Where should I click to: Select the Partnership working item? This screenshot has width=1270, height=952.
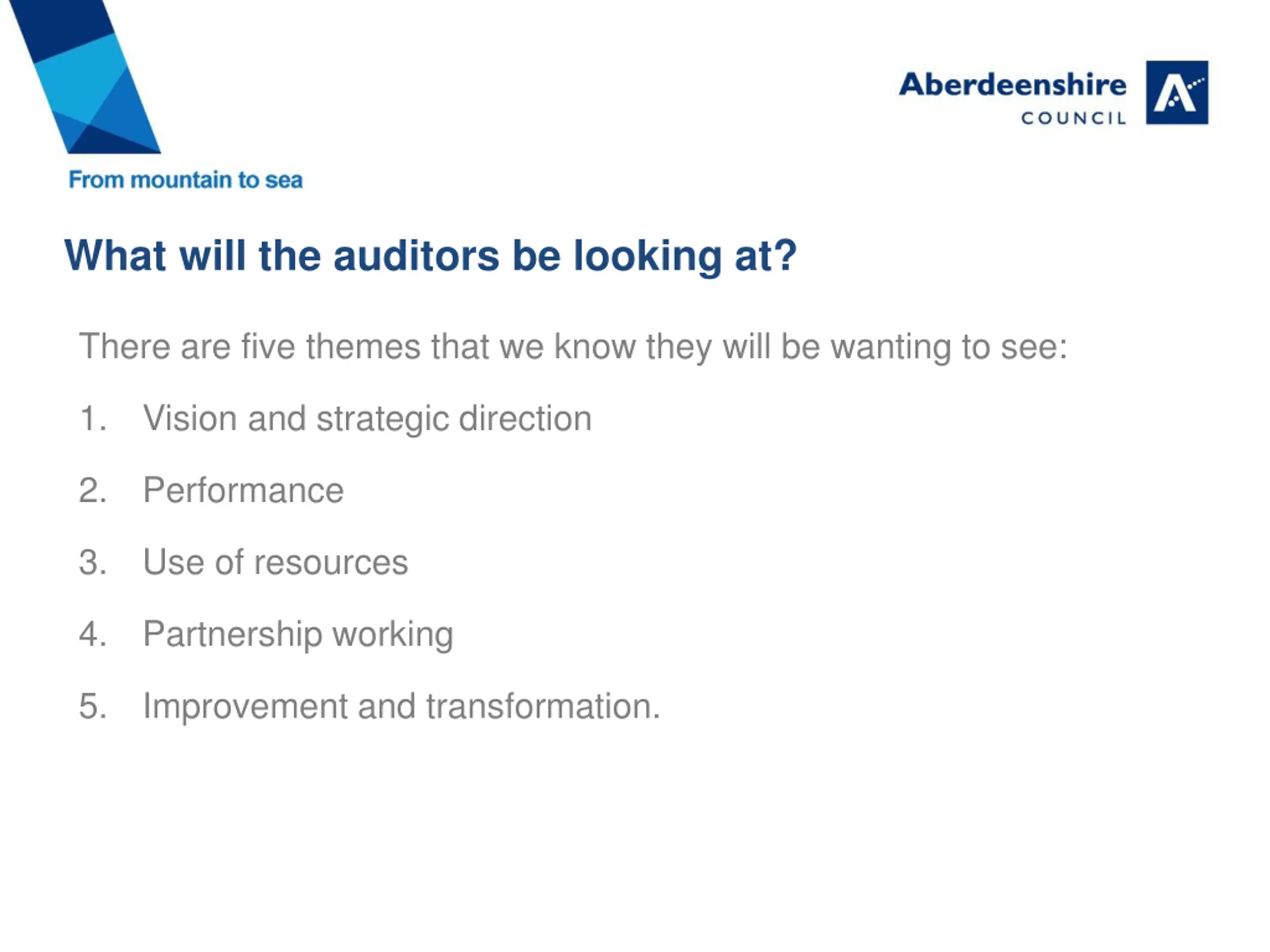point(298,634)
